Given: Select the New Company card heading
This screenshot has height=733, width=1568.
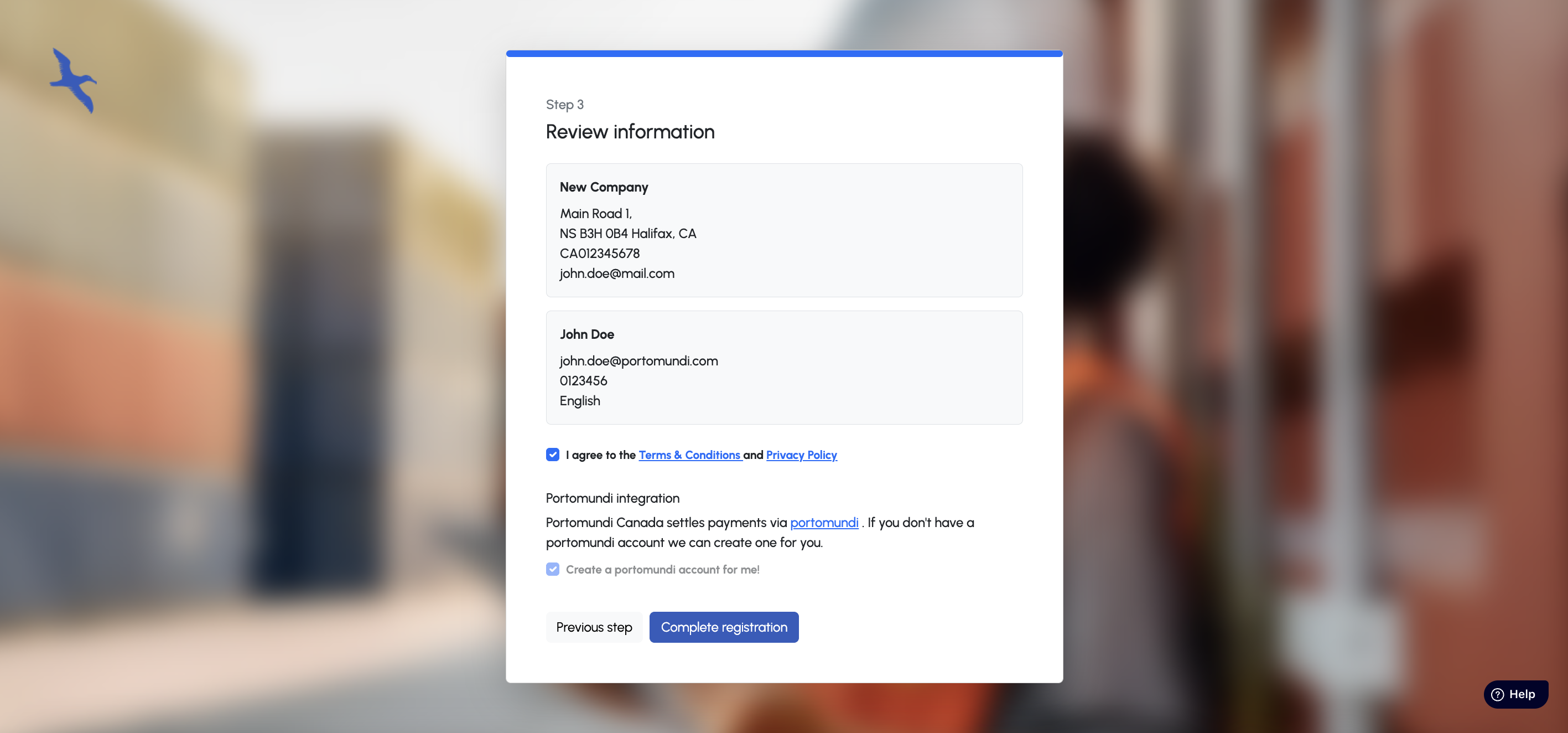Looking at the screenshot, I should coord(603,187).
